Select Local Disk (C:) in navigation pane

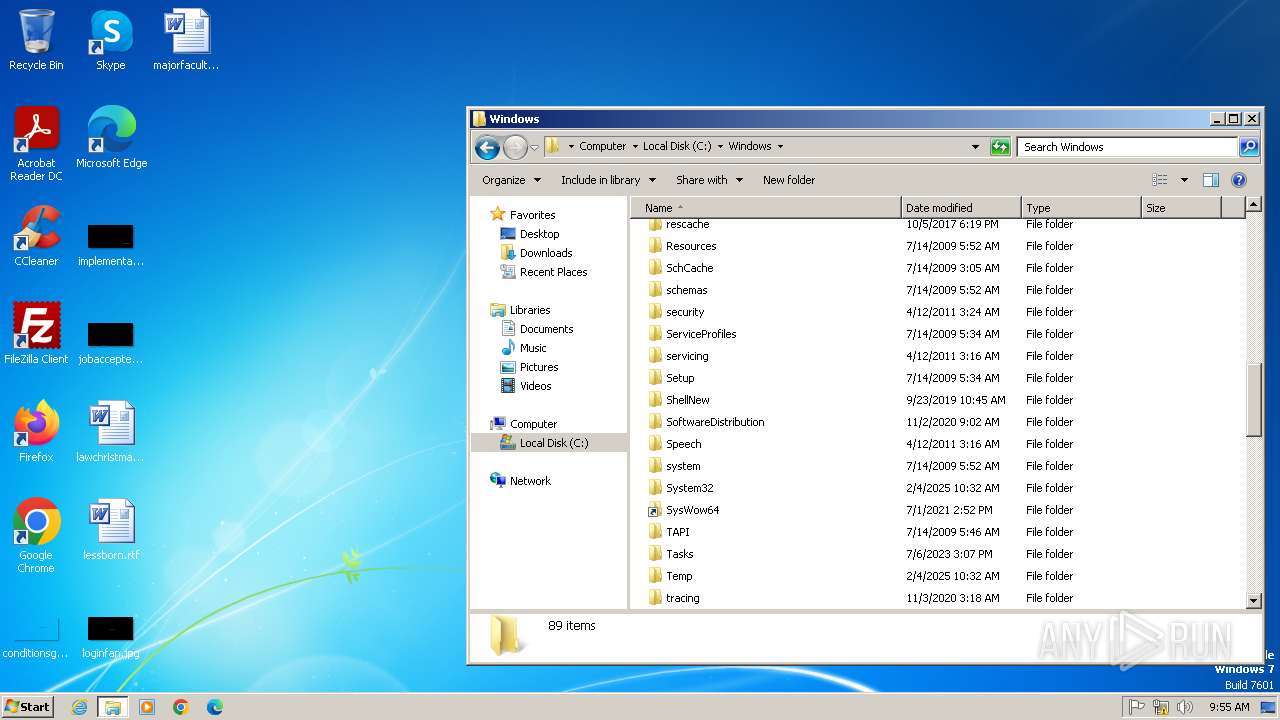click(x=553, y=443)
